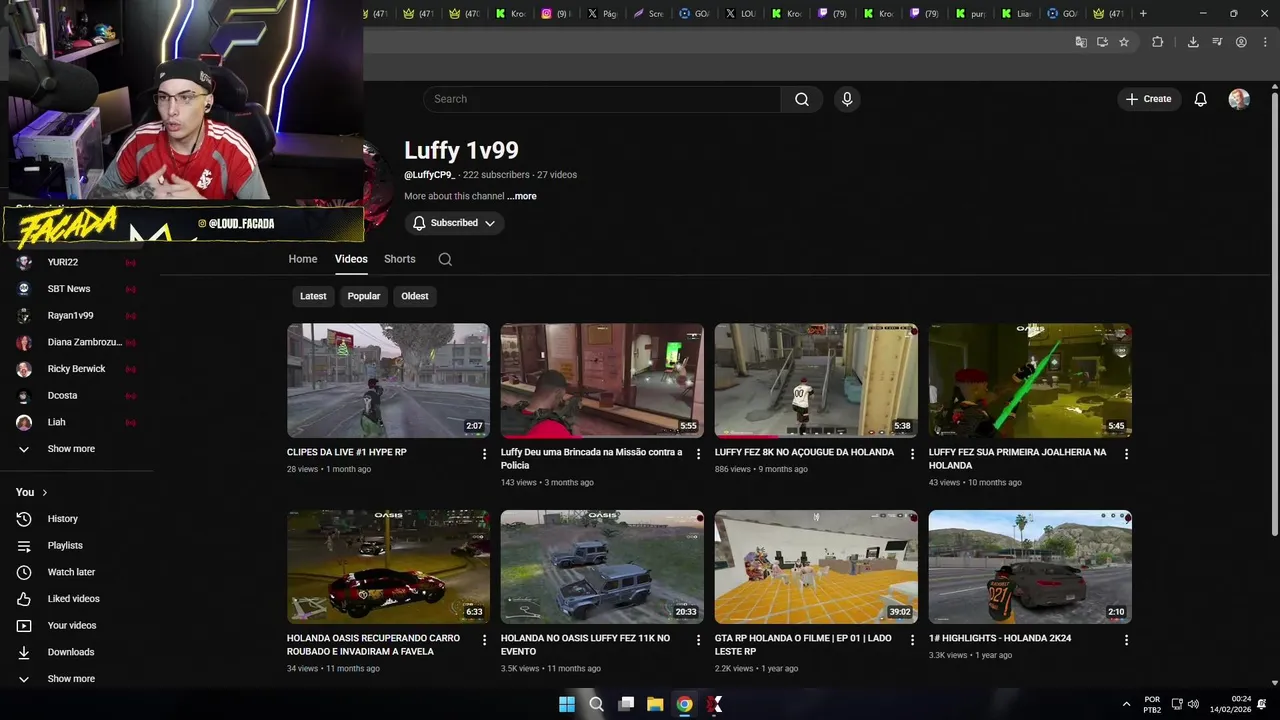Click the YouTube search magnifier button

point(801,99)
